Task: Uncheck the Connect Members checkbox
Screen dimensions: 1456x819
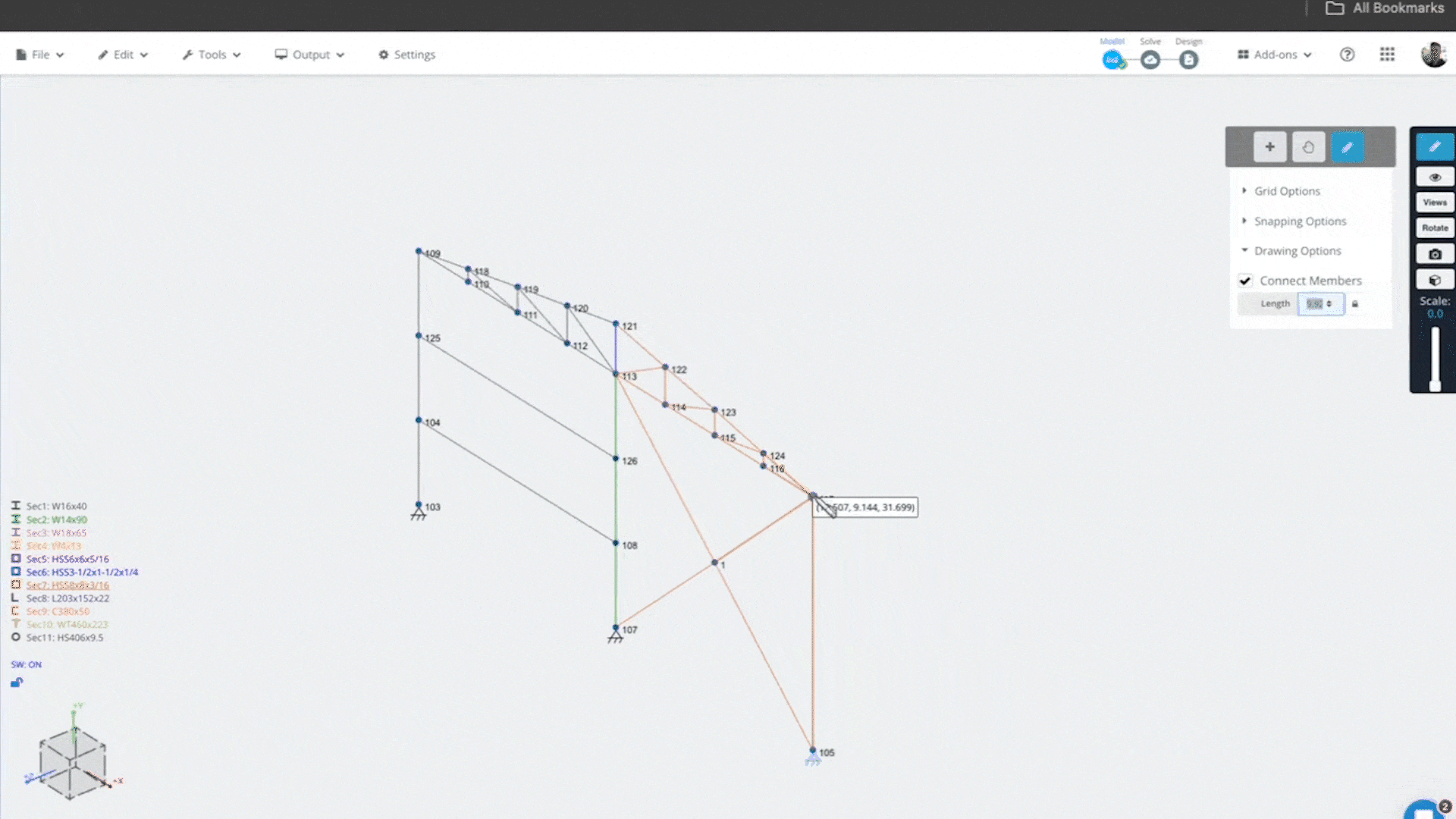Action: [1245, 281]
